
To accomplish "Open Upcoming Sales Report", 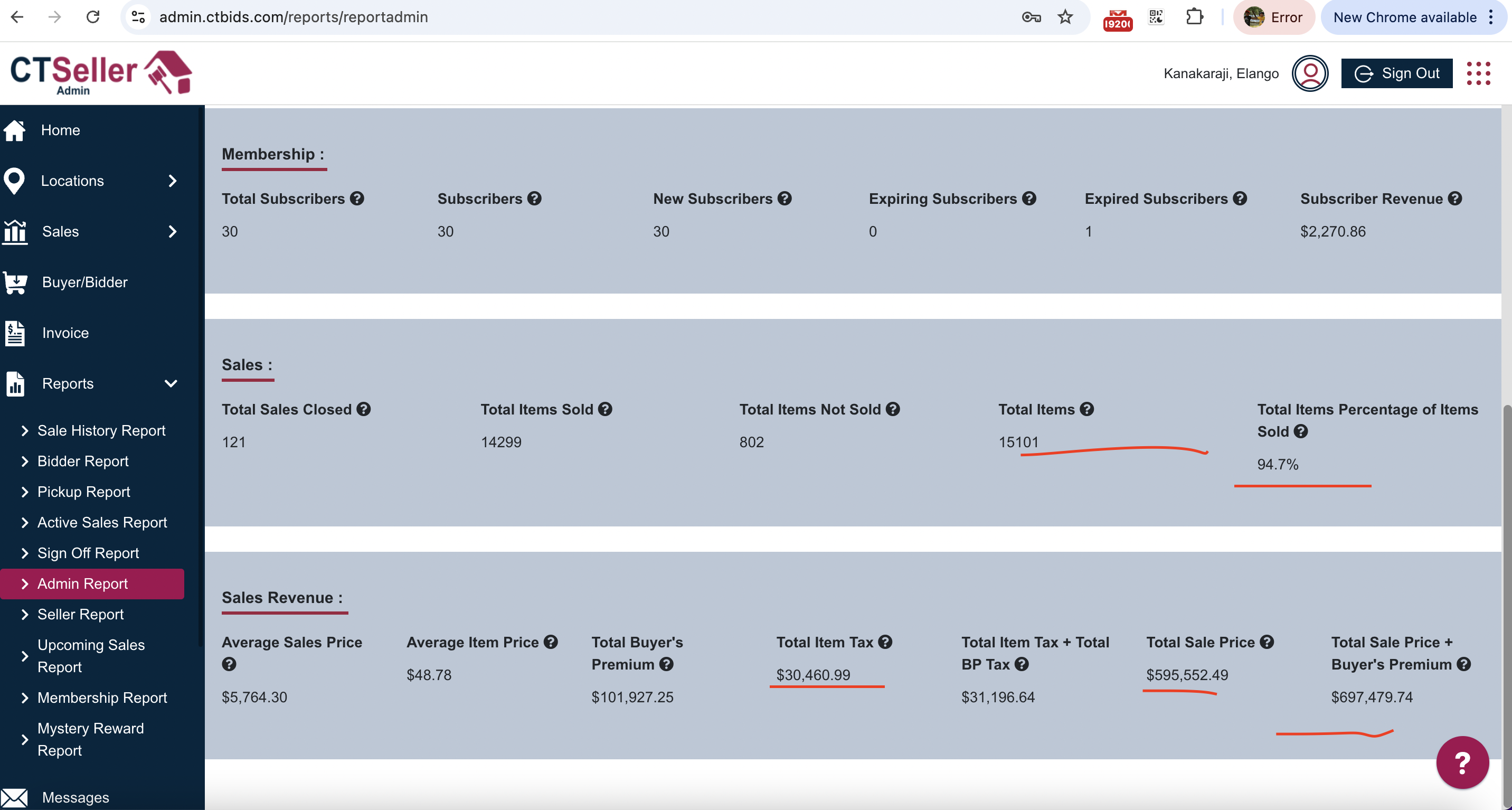I will click(x=91, y=656).
